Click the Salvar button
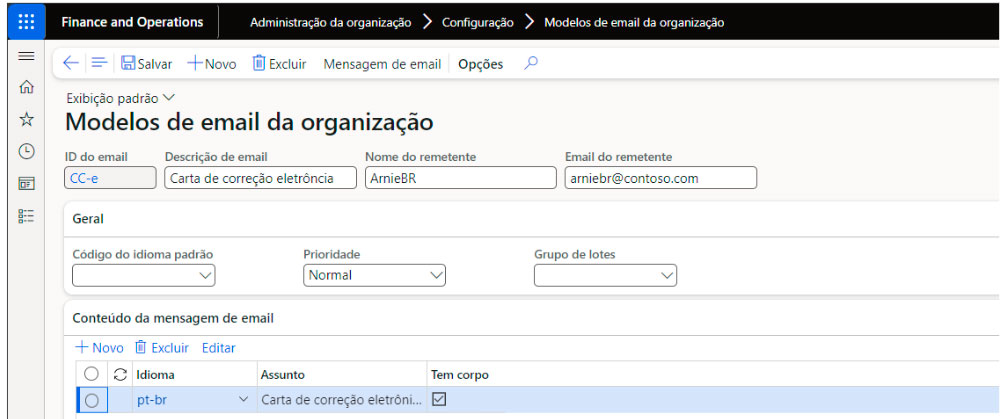Screen dimensions: 1005x419 click(146, 64)
